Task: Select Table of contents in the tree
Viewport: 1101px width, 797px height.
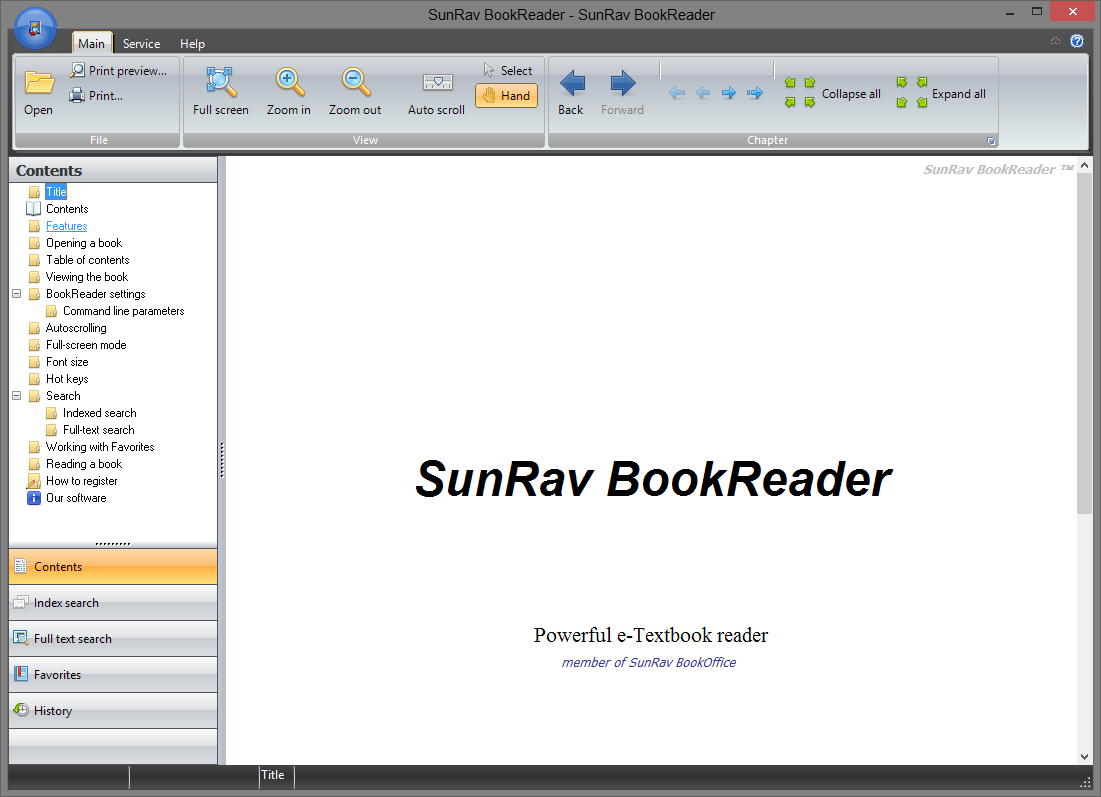Action: (x=88, y=260)
